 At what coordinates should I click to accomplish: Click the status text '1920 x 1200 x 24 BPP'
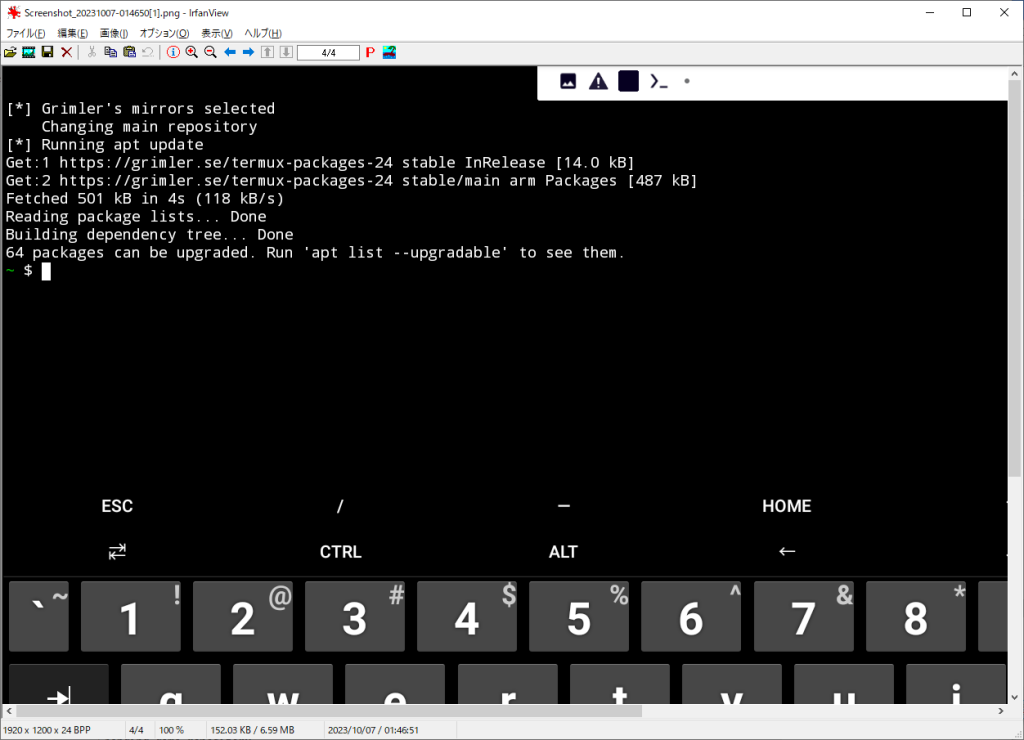[x=47, y=730]
